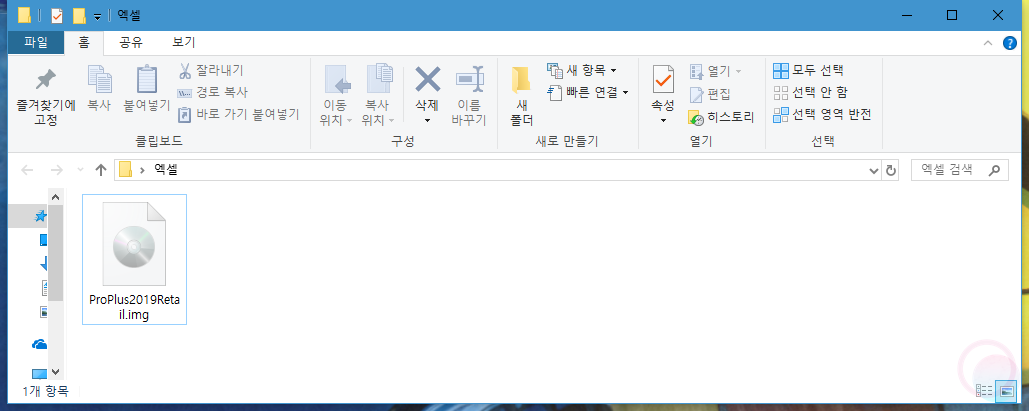The image size is (1029, 411).
Task: Pin to Quick access (즐겨찾기에 고정)
Action: click(x=45, y=97)
